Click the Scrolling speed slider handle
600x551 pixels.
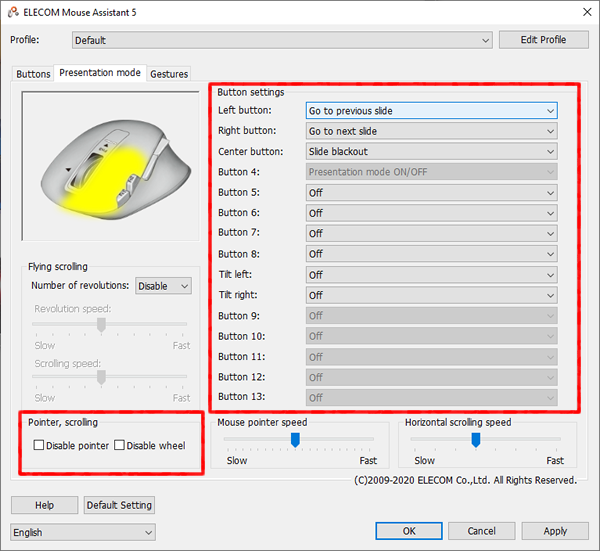101,377
